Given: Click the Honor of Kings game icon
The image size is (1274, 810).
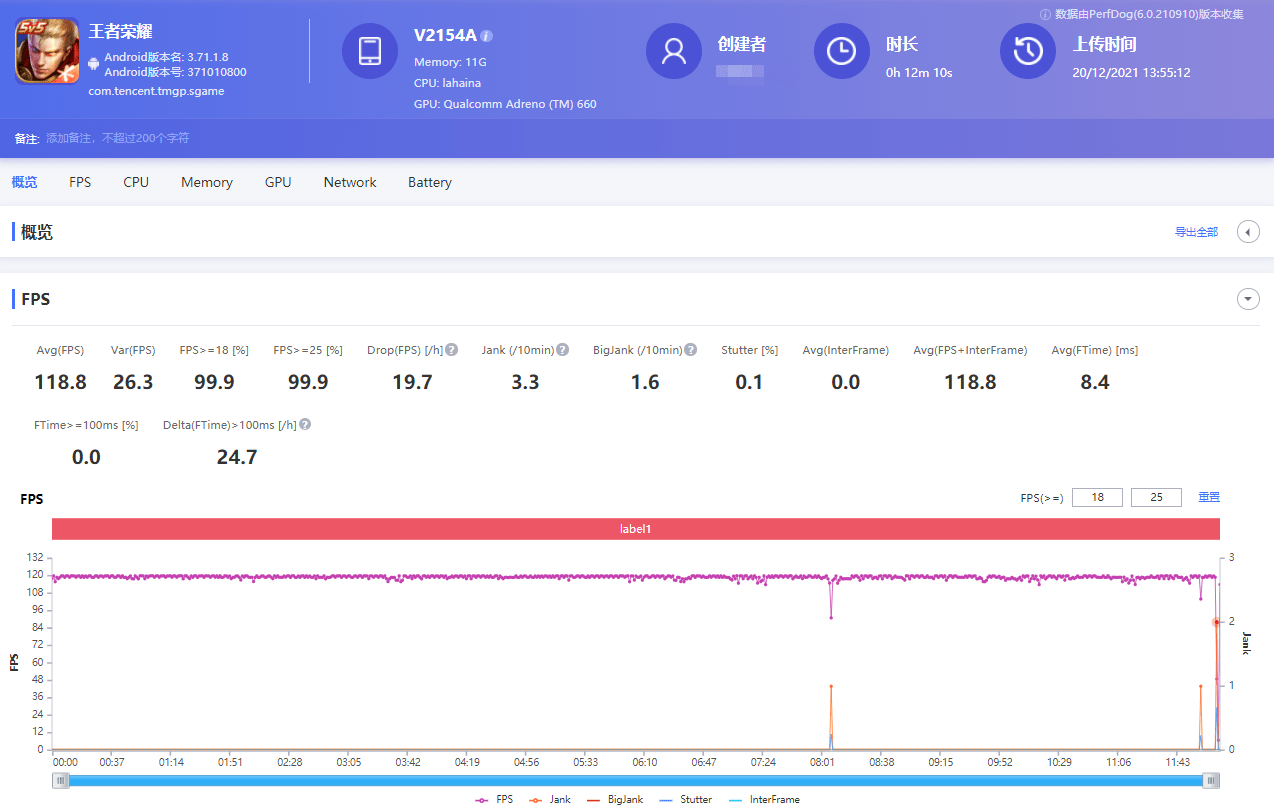Looking at the screenshot, I should pos(47,51).
